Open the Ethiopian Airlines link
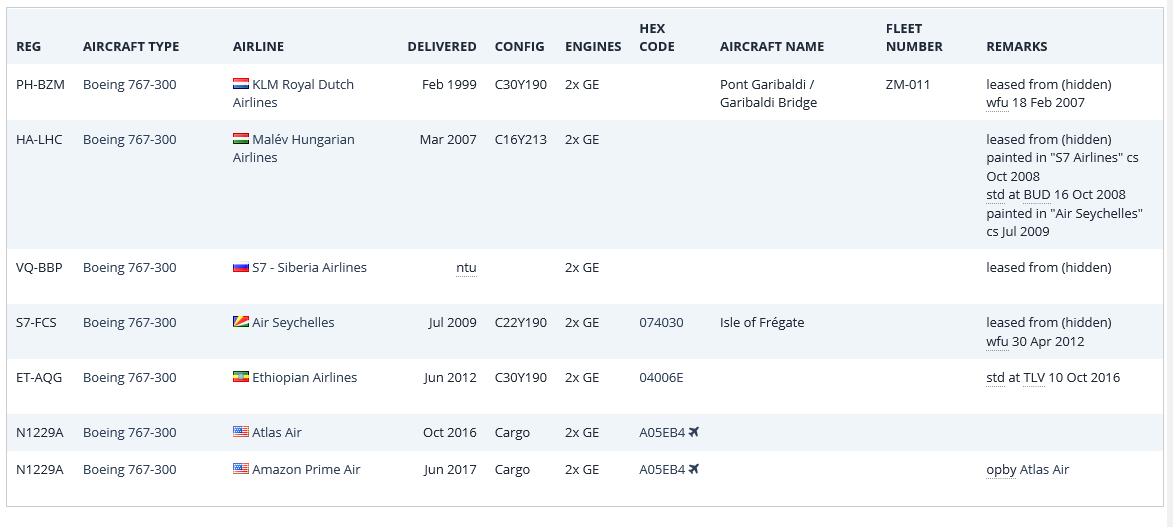 pos(304,377)
